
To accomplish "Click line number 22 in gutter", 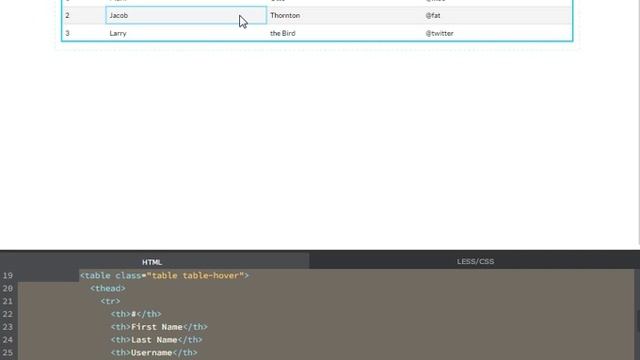I will [7, 314].
